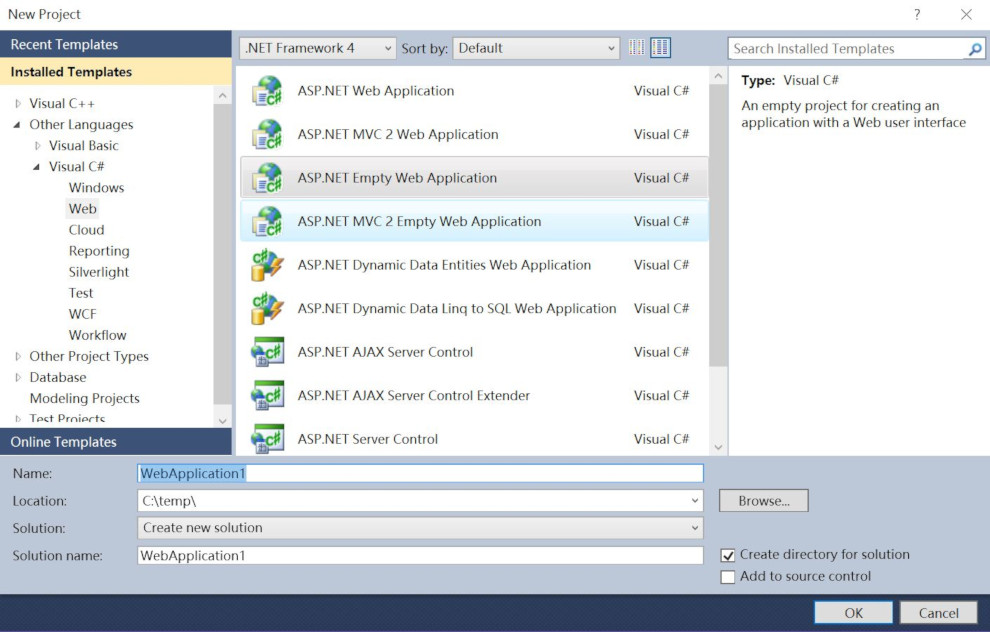The image size is (990, 632).
Task: Select the ASP.NET Web Application template icon
Action: click(x=268, y=90)
